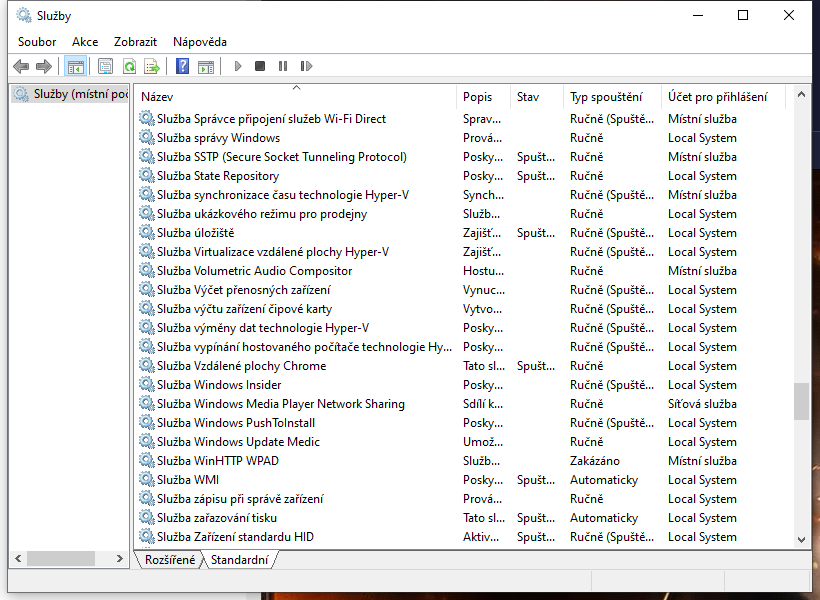Open the Zobrazit menu

[135, 42]
